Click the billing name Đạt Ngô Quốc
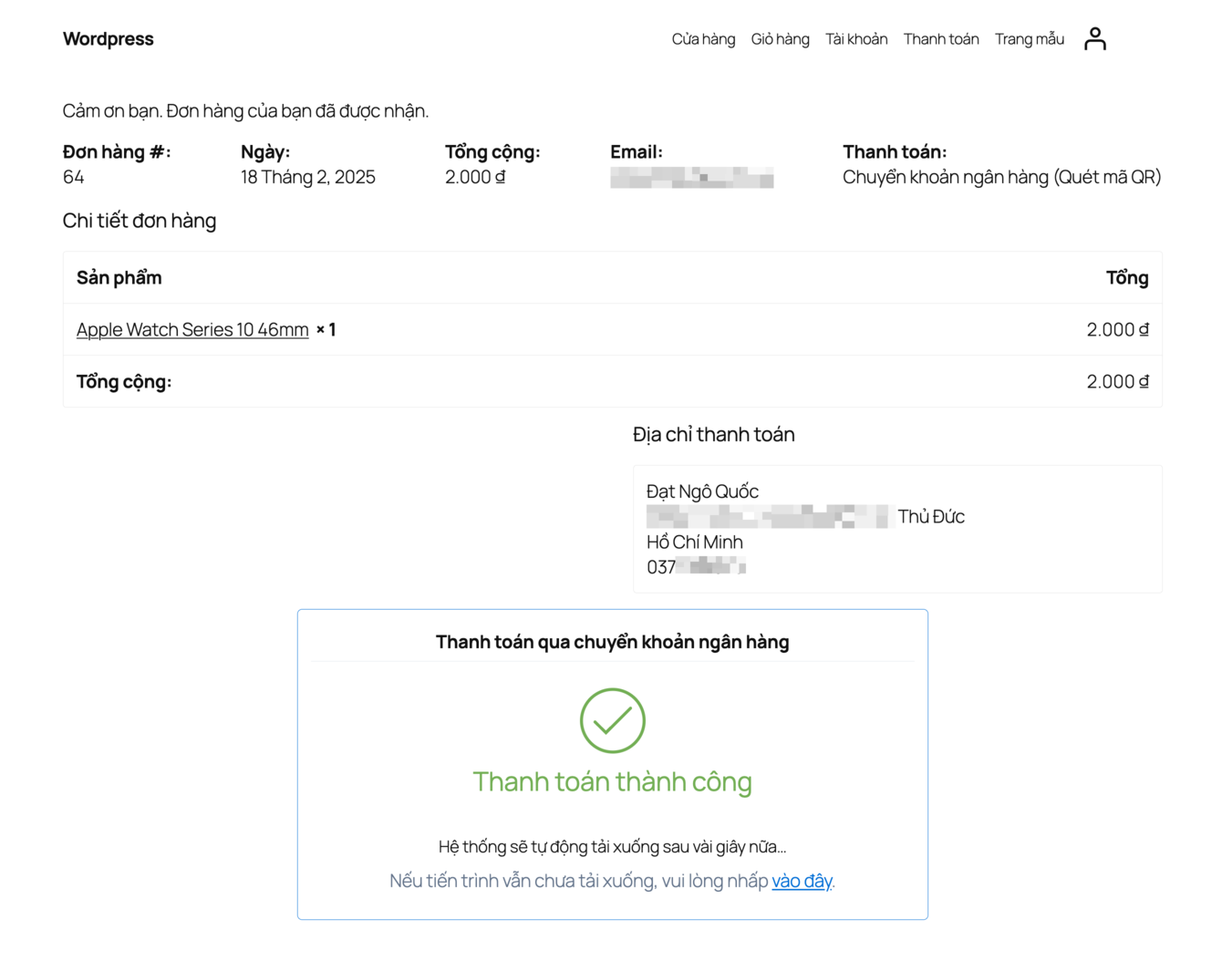 tap(702, 491)
